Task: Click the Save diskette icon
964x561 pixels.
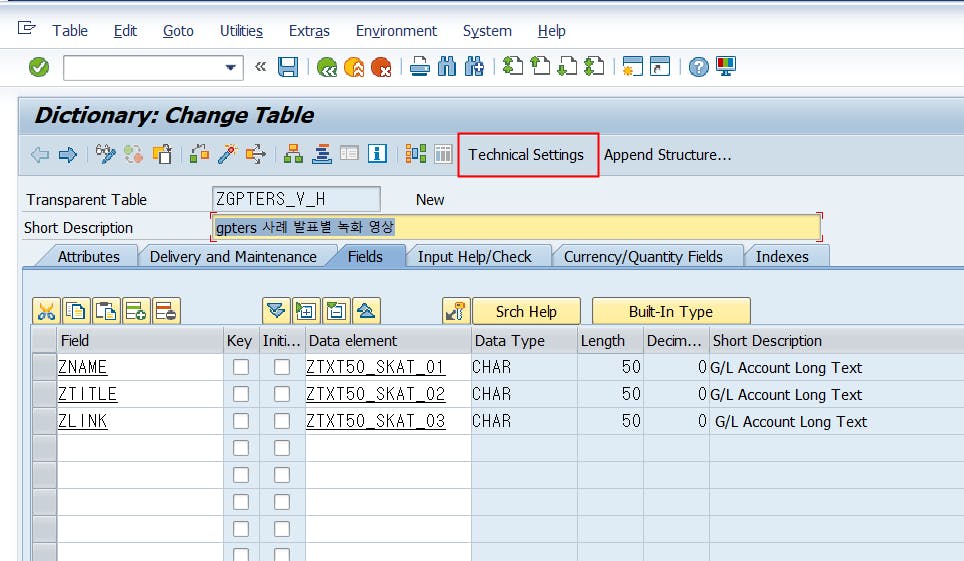Action: (288, 66)
